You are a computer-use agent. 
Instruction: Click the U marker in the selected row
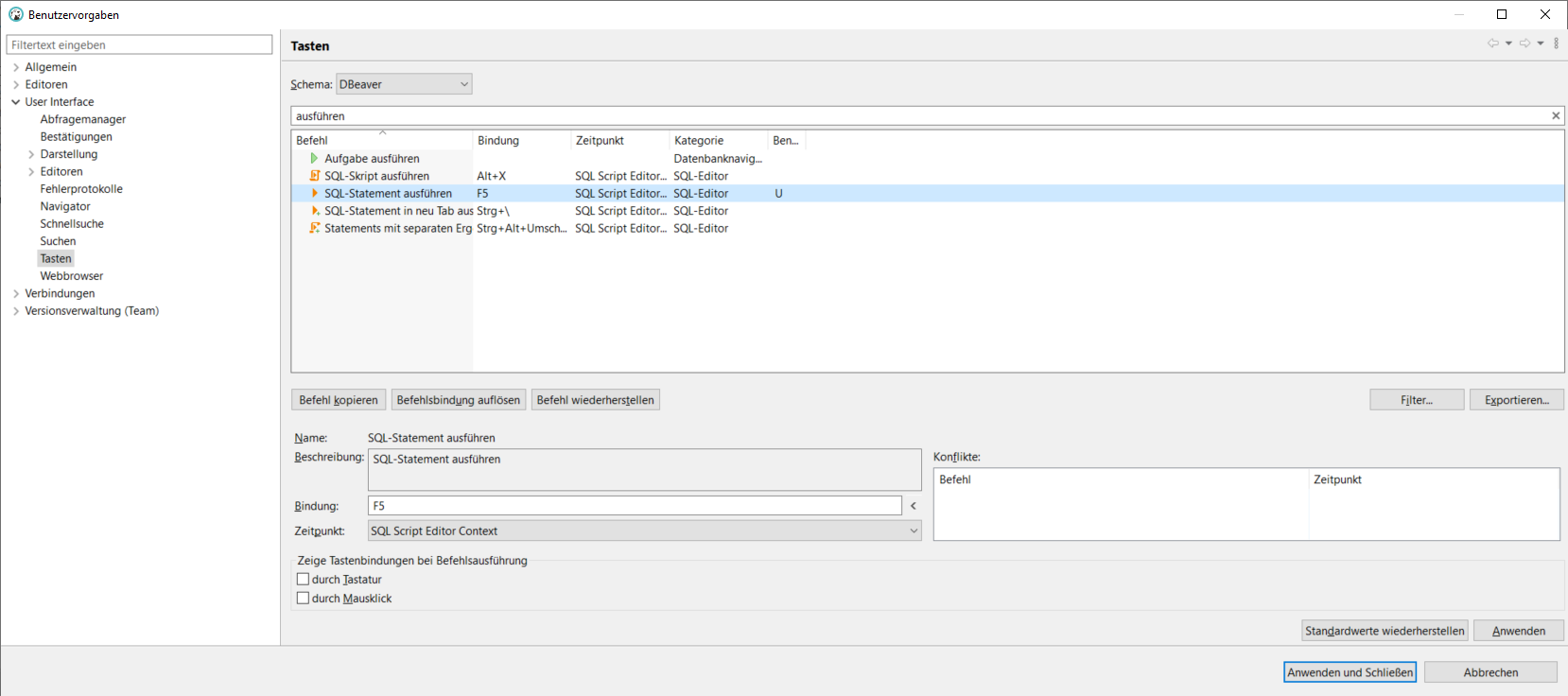(x=778, y=193)
